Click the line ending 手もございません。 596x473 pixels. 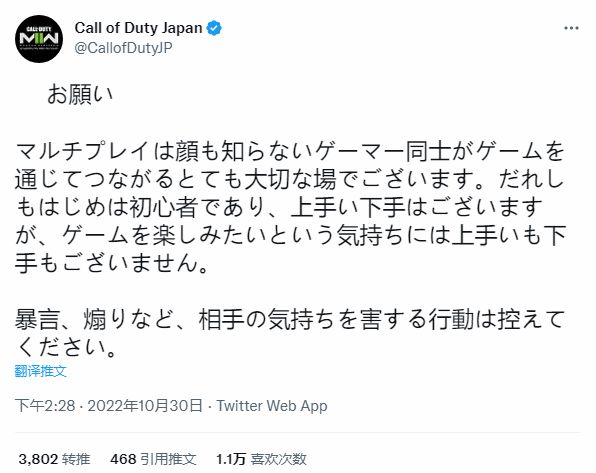(112, 263)
